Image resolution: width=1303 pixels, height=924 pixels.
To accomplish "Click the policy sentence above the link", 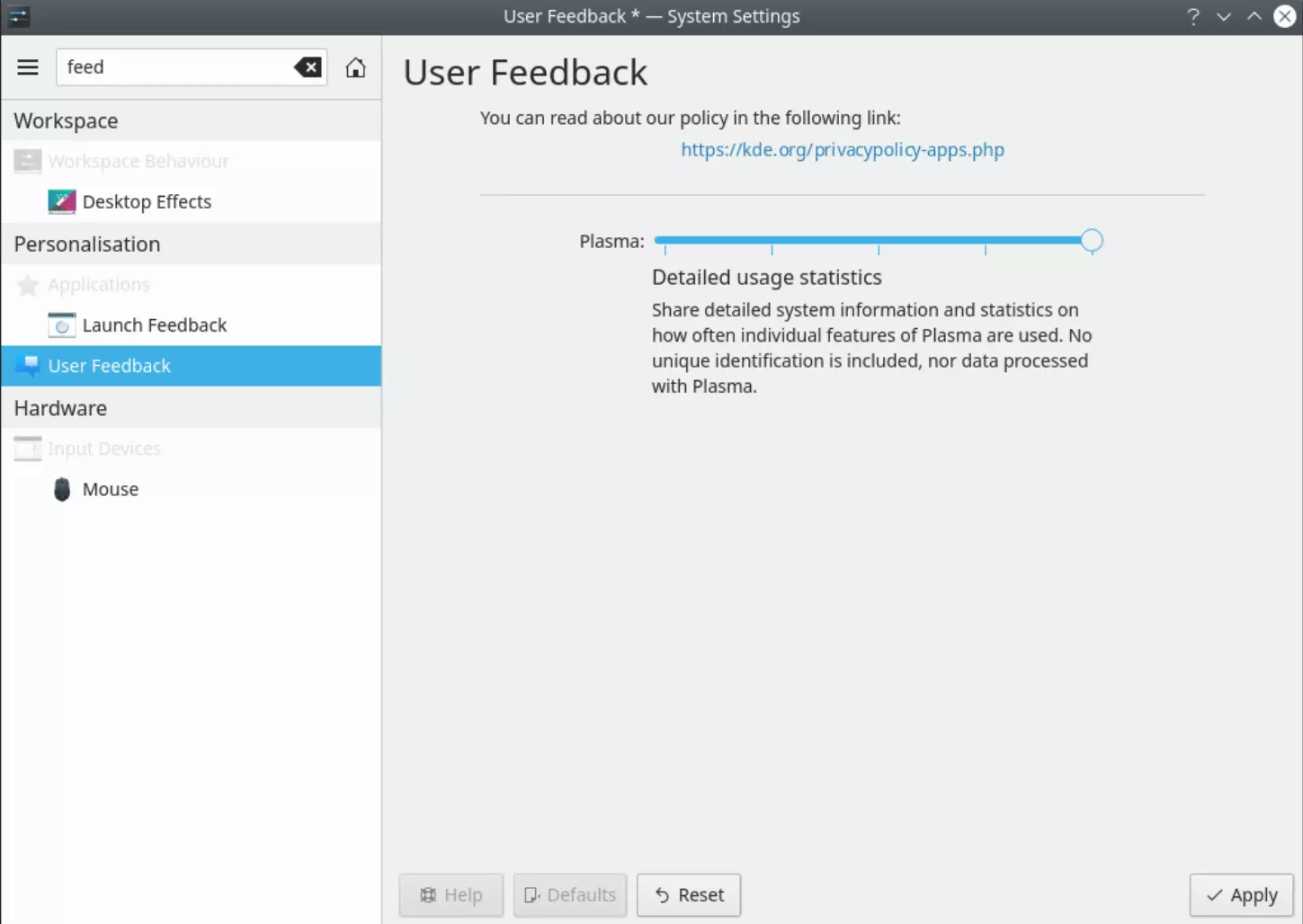I will click(x=691, y=118).
